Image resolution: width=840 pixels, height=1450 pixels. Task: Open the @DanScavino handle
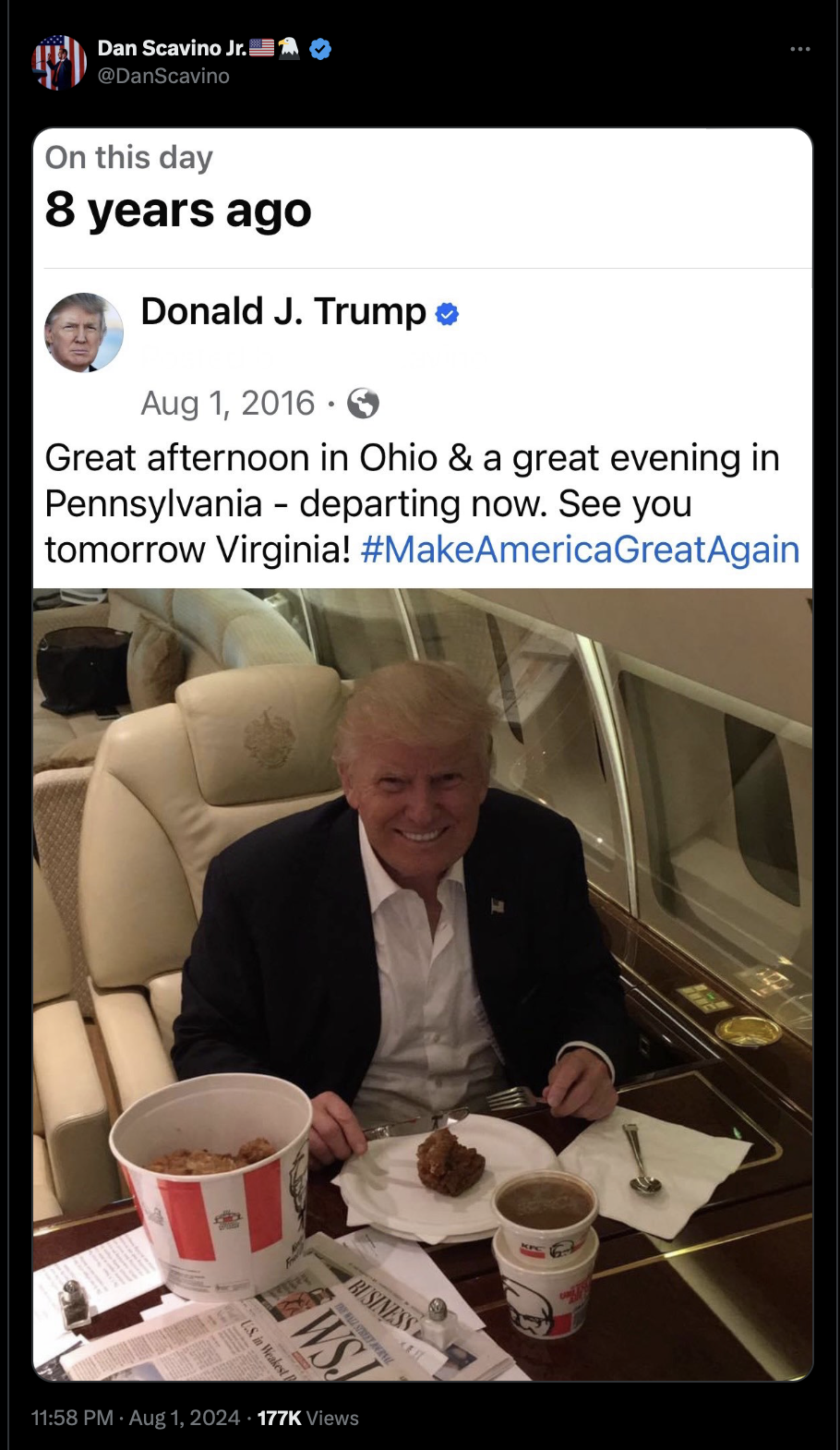click(163, 77)
